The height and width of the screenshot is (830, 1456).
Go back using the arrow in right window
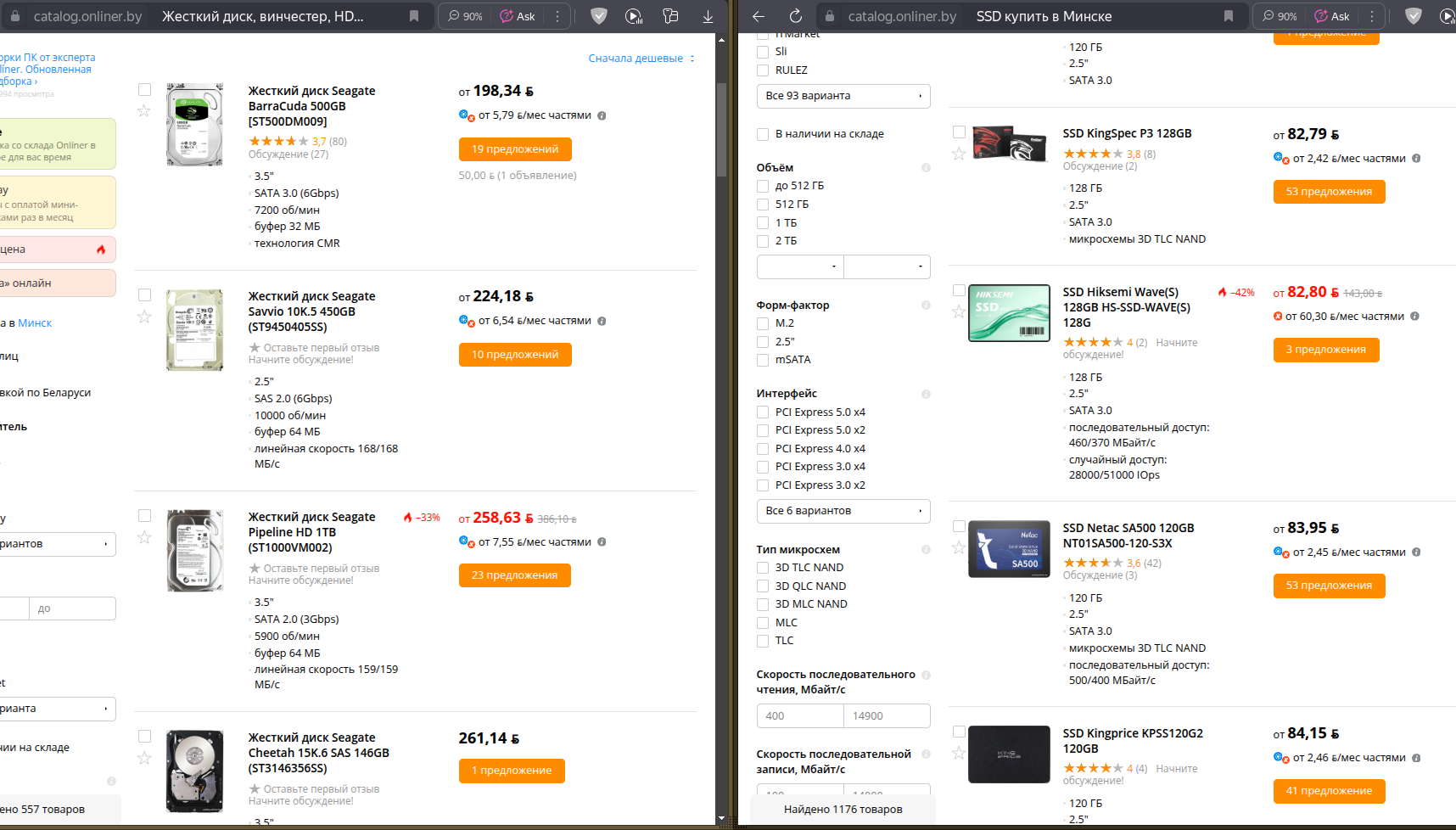(759, 16)
